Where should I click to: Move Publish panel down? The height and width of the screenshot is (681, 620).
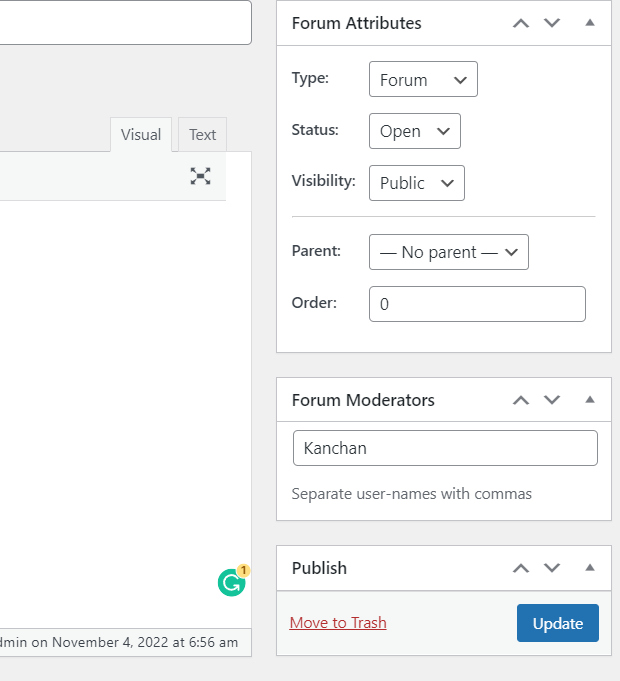pos(552,568)
